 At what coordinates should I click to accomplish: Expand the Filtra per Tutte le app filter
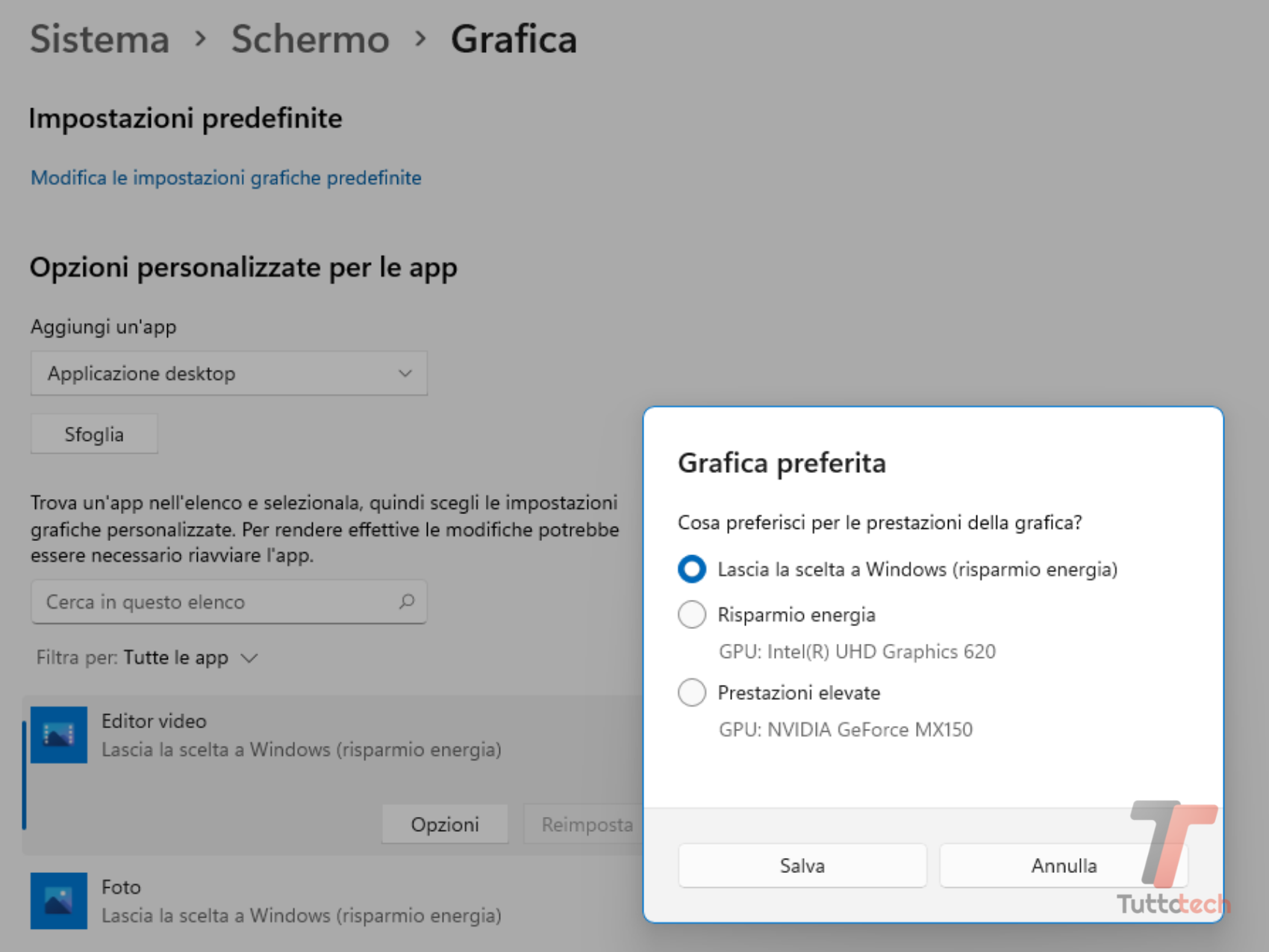point(147,658)
